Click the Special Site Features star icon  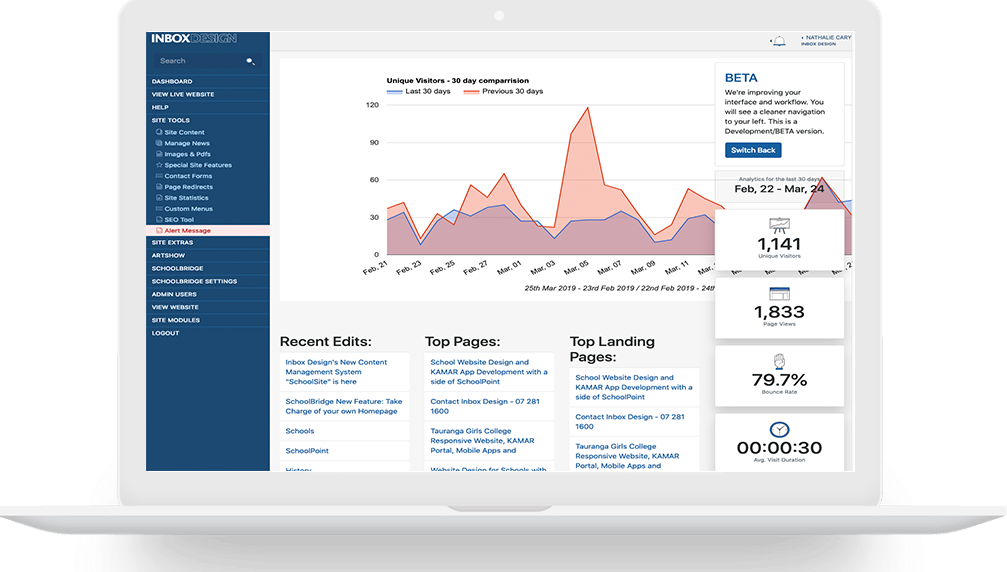(x=159, y=164)
